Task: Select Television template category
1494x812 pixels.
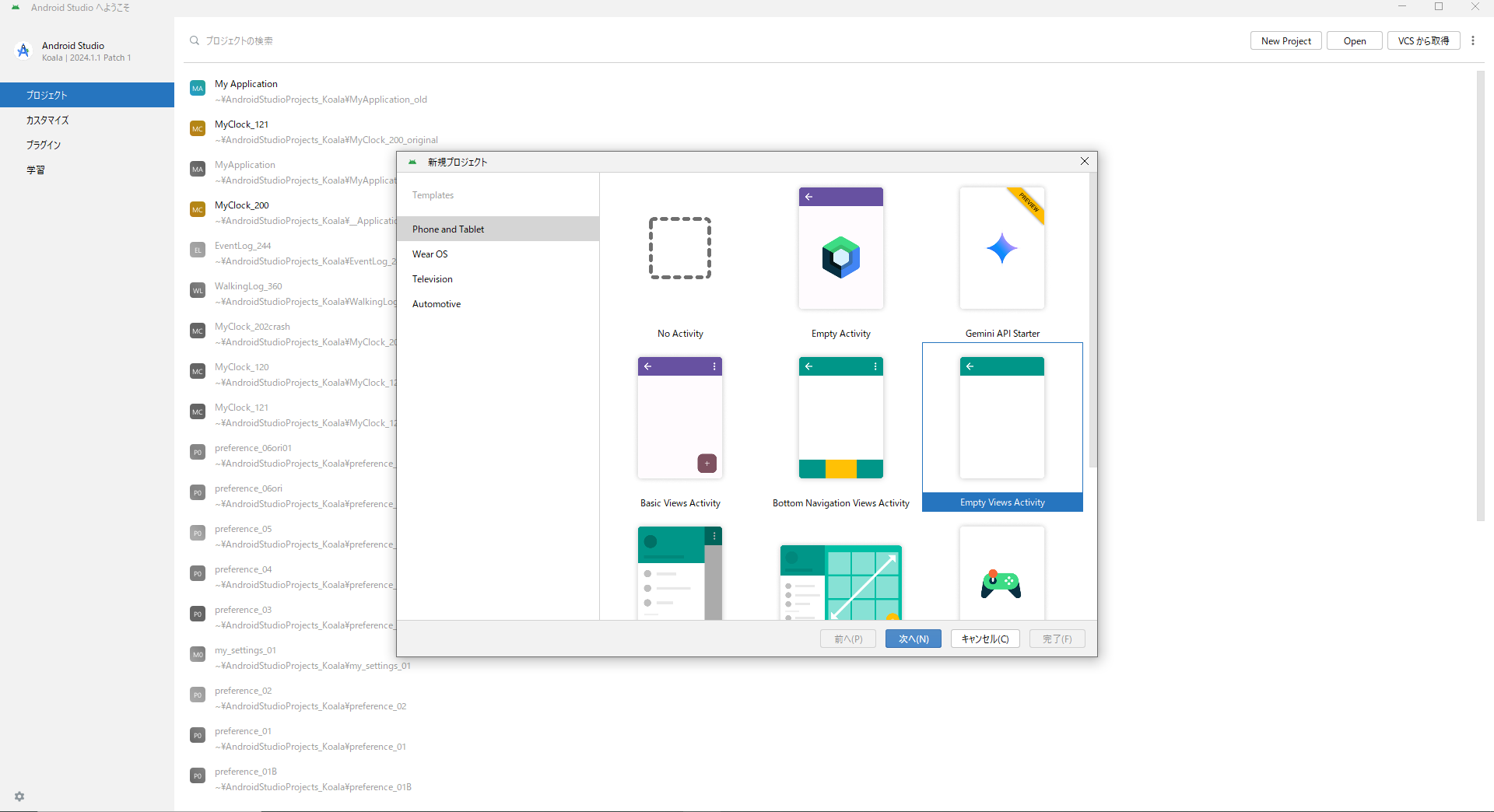Action: (x=433, y=279)
